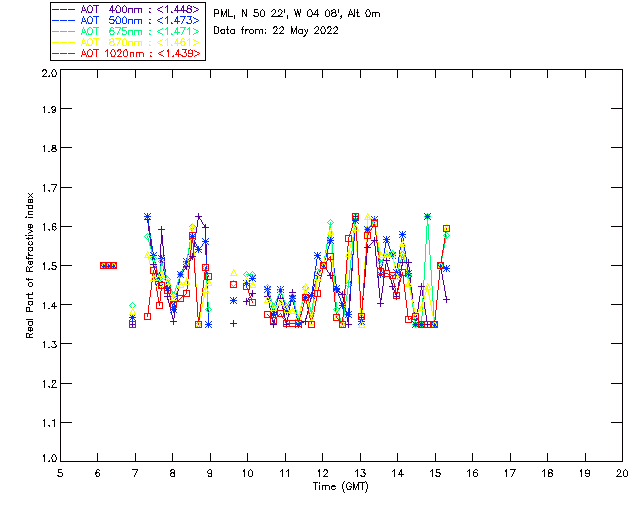Viewport: 640px width, 512px height.
Task: Click the 2.0 y-axis tick label
Action: pyautogui.click(x=49, y=73)
